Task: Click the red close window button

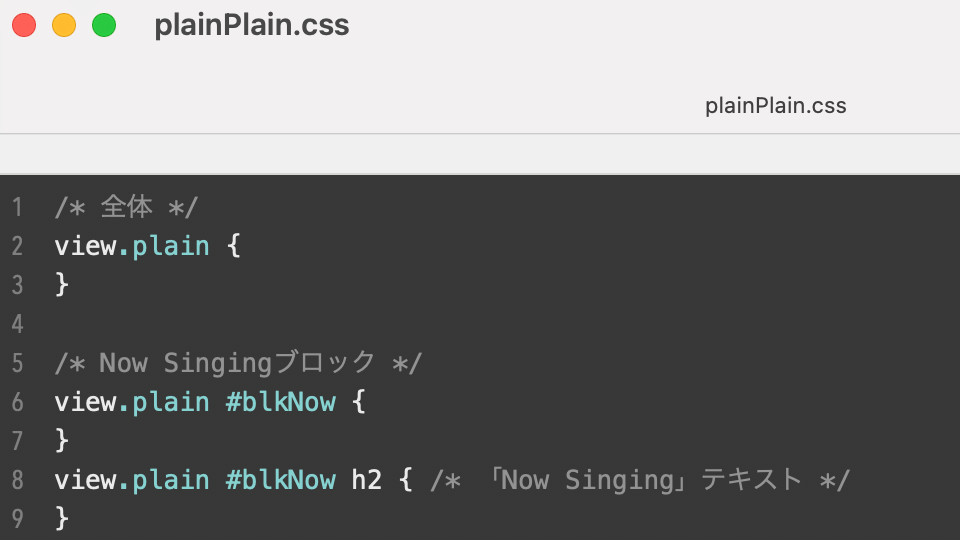Action: tap(24, 26)
